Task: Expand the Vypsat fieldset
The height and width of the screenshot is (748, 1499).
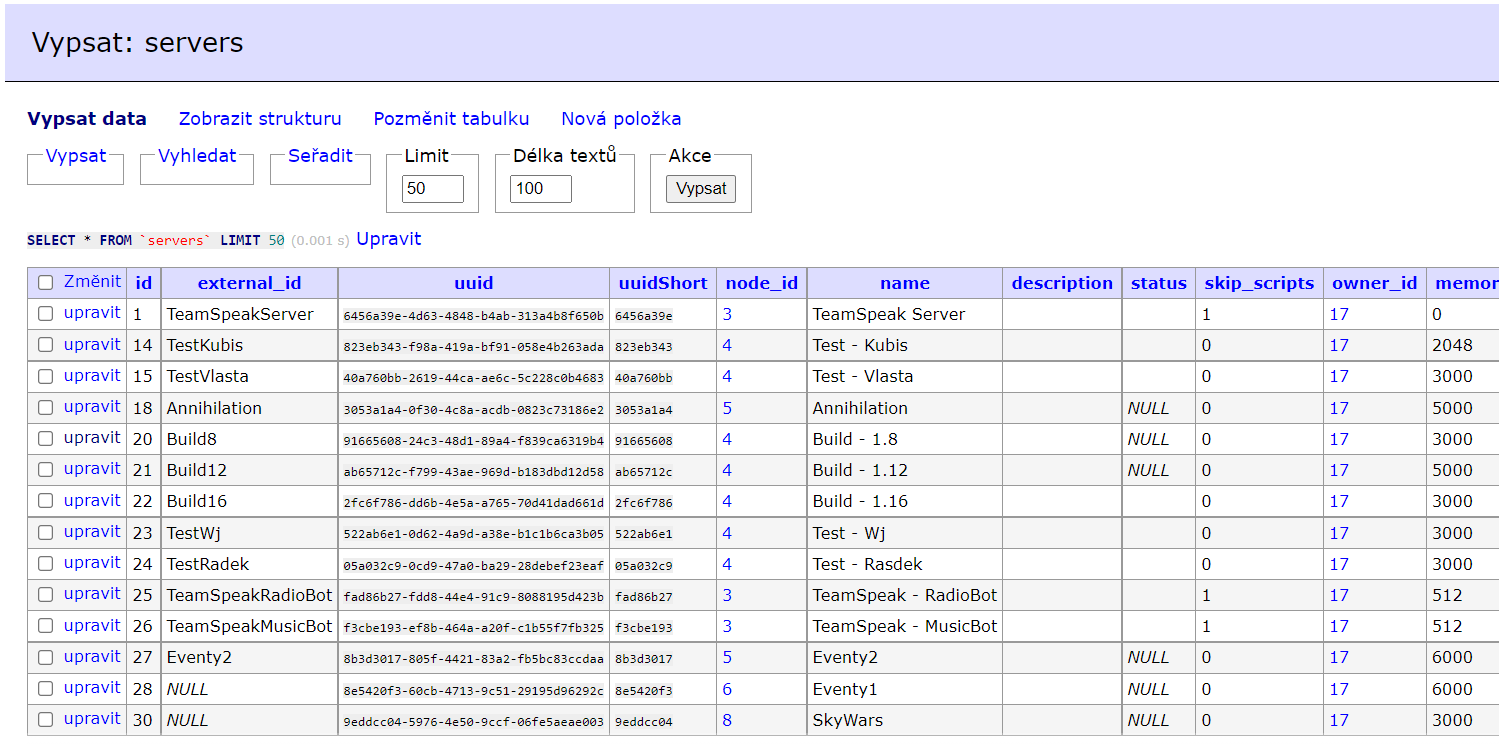Action: [x=76, y=156]
